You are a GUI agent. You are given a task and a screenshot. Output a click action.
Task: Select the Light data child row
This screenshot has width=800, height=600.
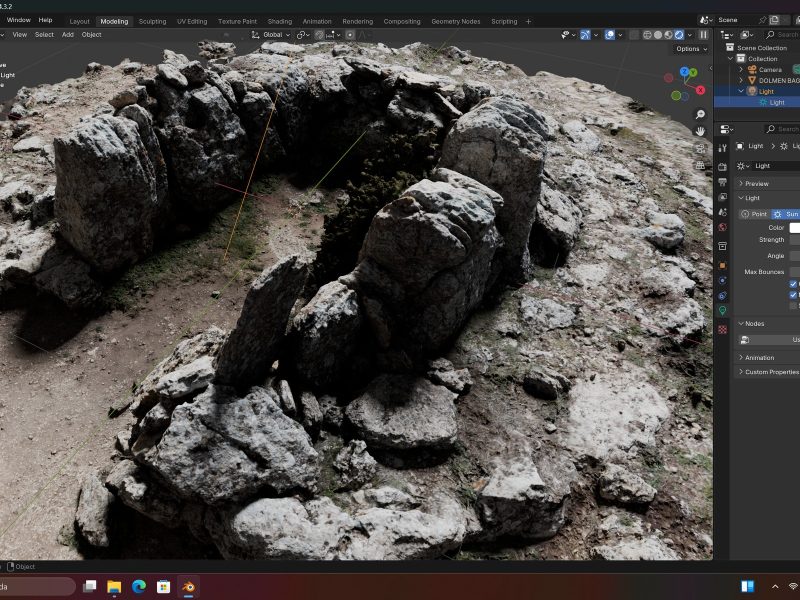pos(758,103)
